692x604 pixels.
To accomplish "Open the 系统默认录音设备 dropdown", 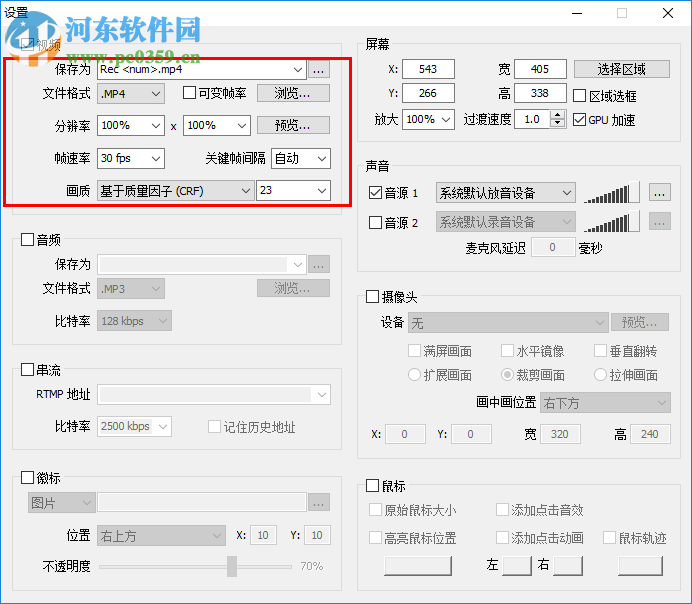I will click(x=506, y=222).
